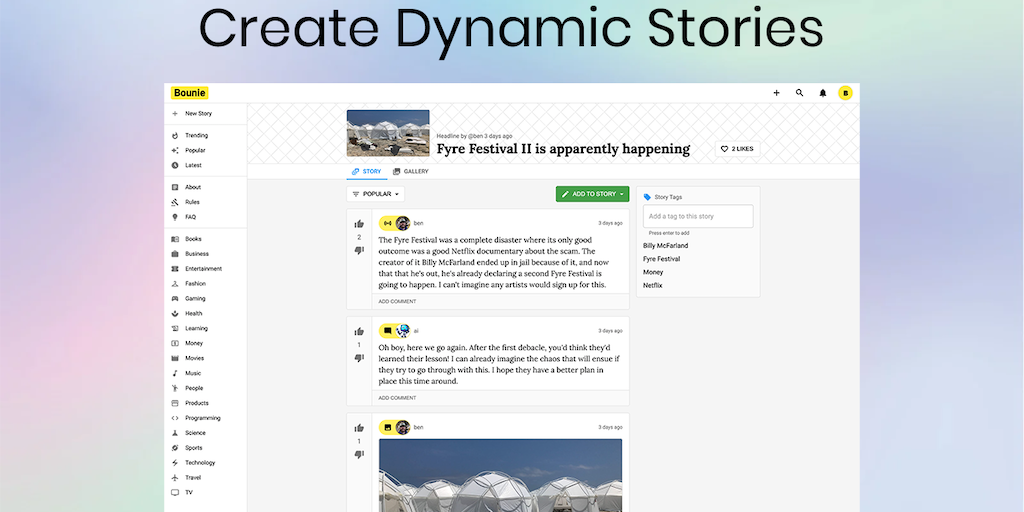
Task: Open the yellow B profile avatar
Action: pos(845,93)
